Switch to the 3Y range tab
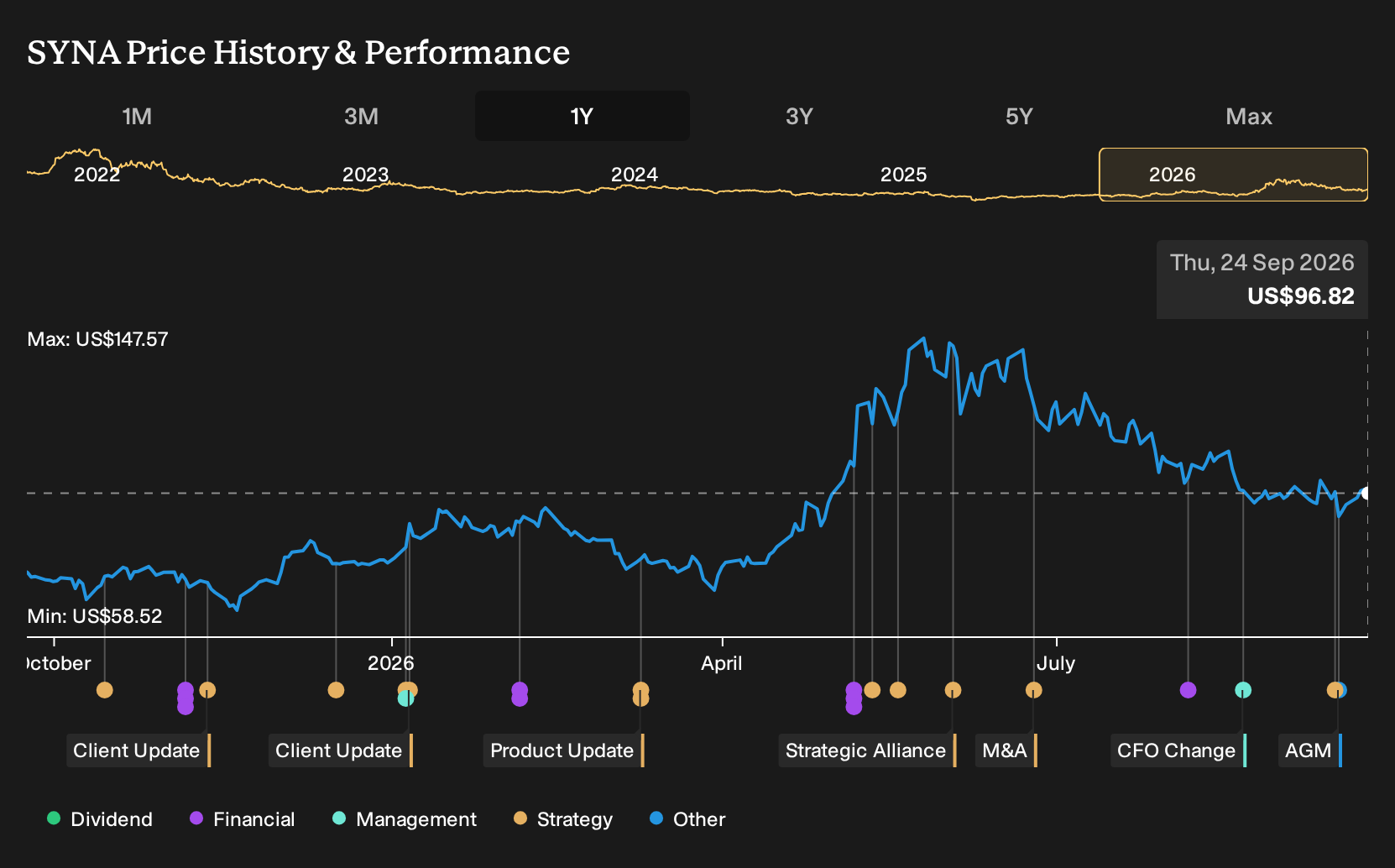Screen dimensions: 1395x868 (x=799, y=116)
